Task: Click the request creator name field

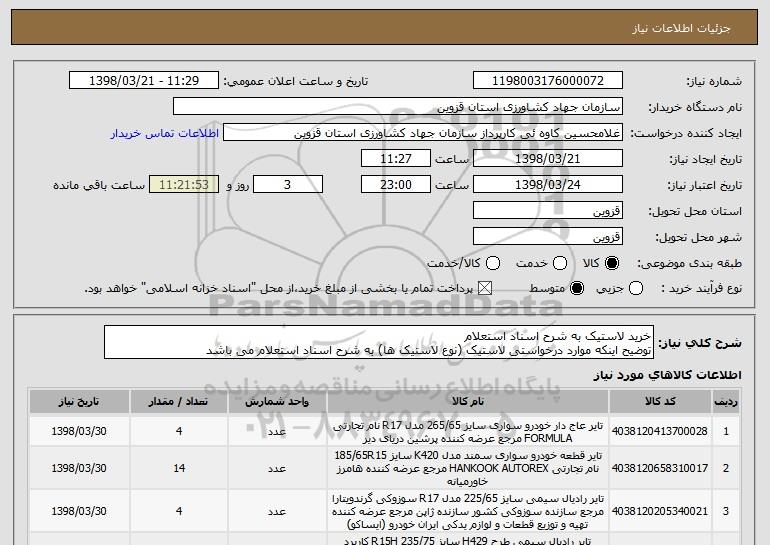Action: (x=423, y=133)
